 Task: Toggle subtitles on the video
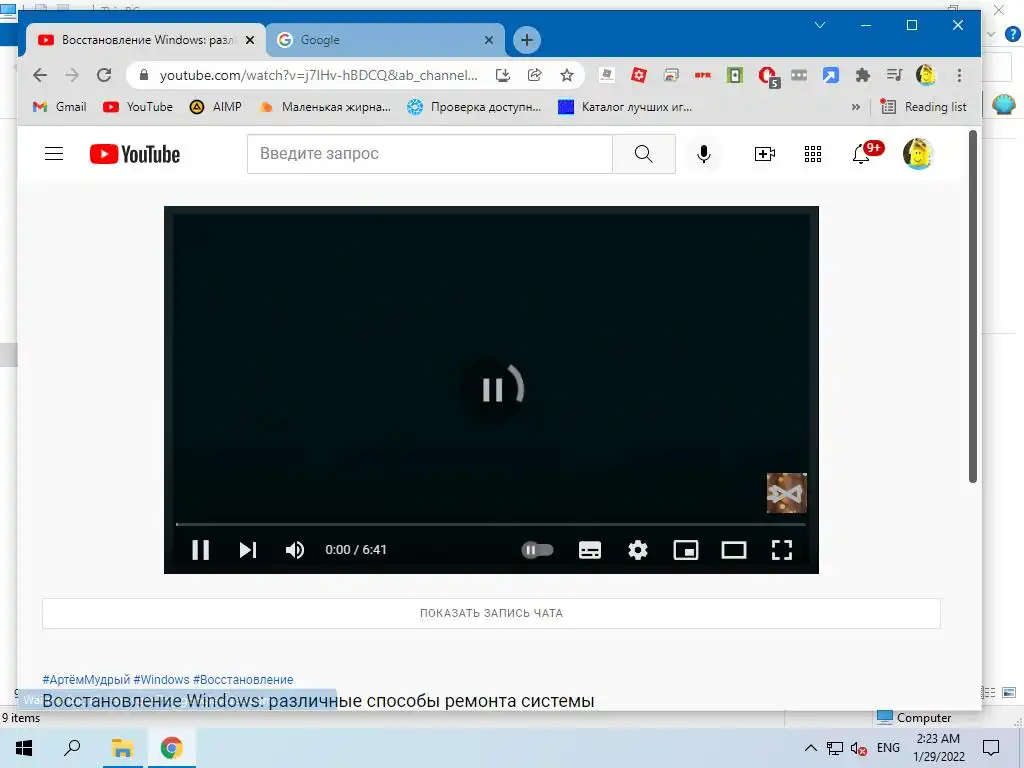(x=590, y=550)
